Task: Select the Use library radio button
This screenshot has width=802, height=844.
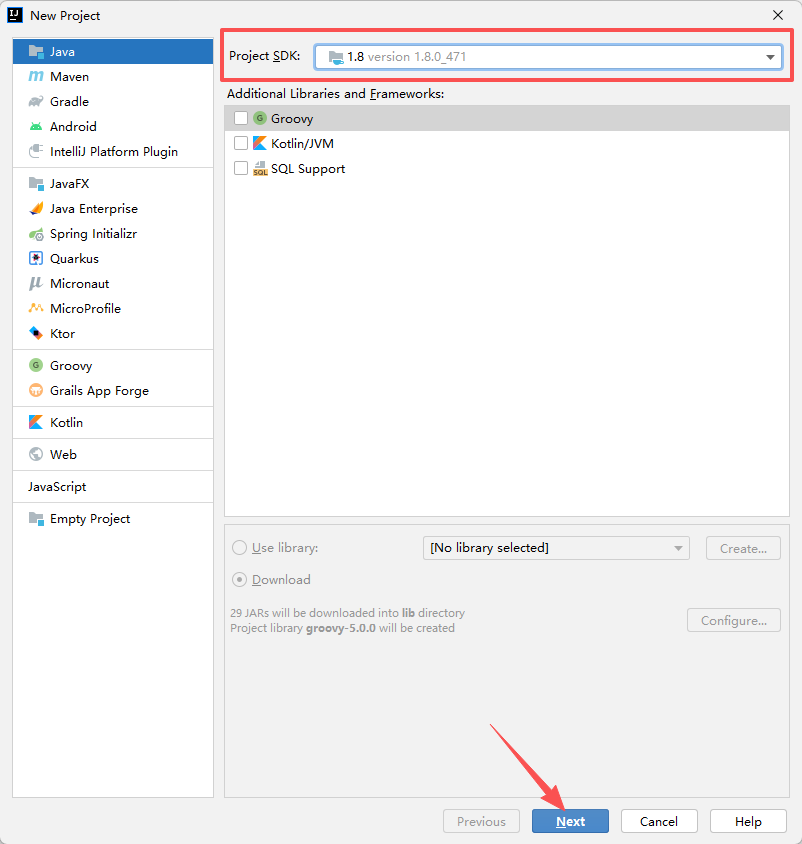Action: pos(240,548)
